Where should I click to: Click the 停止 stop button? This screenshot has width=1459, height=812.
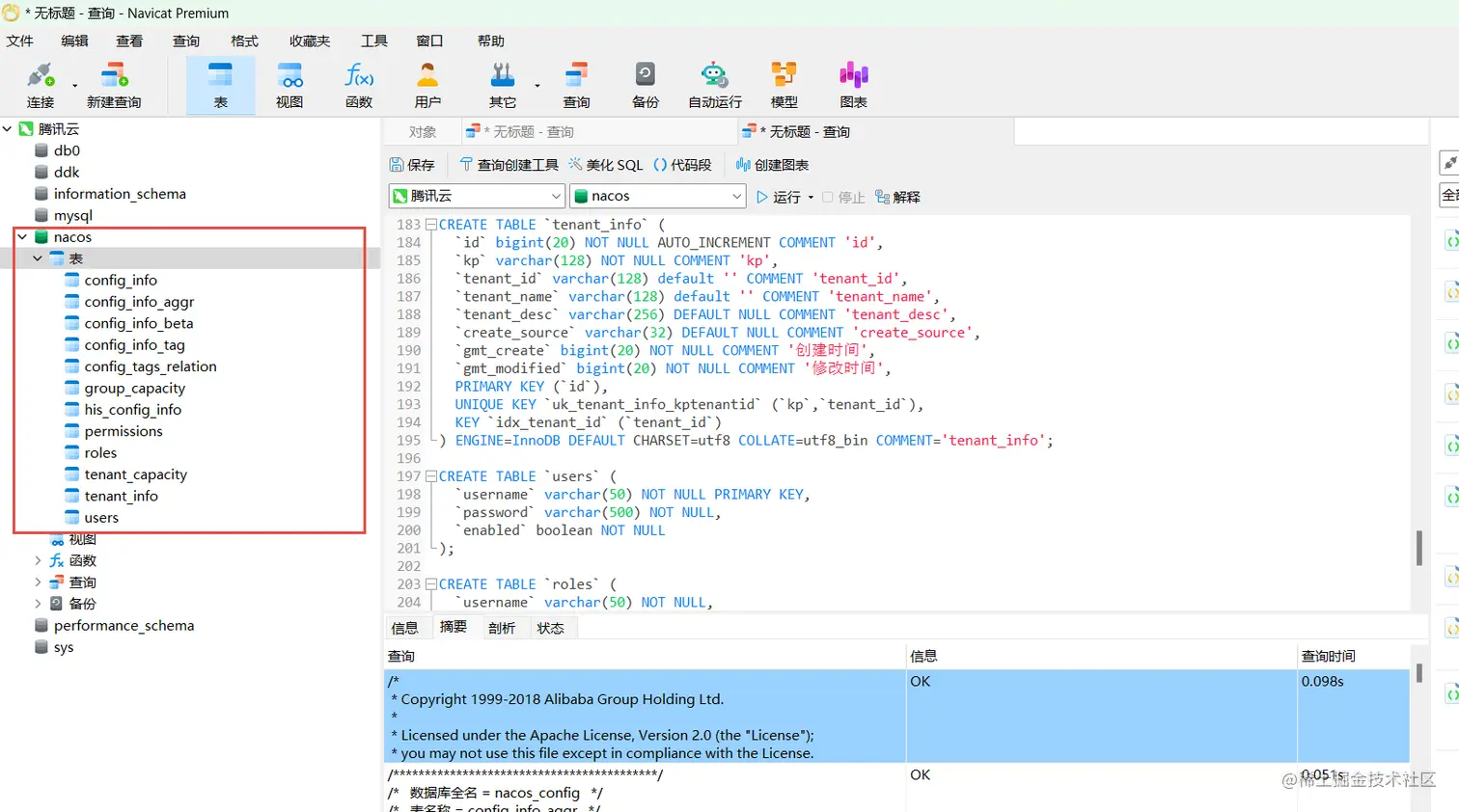843,197
